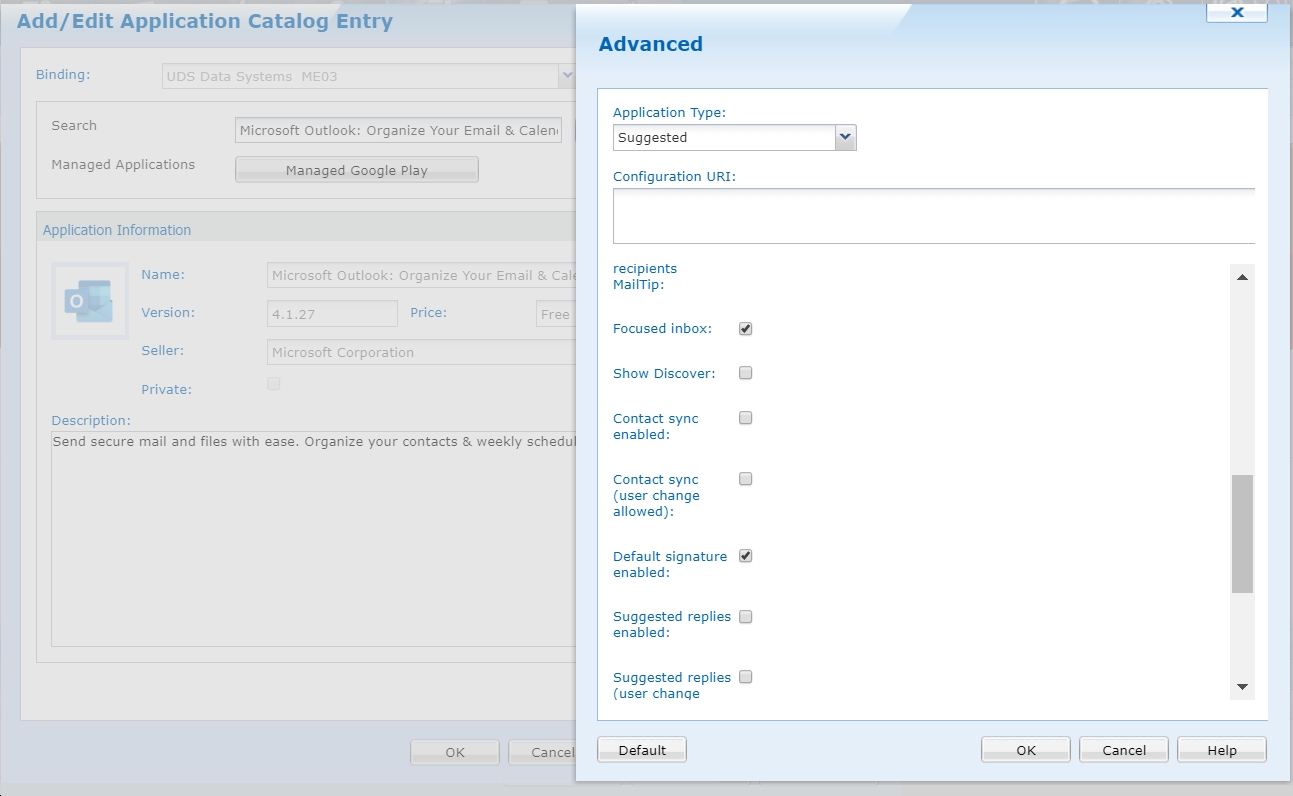Click the Microsoft Outlook app icon

tap(89, 300)
